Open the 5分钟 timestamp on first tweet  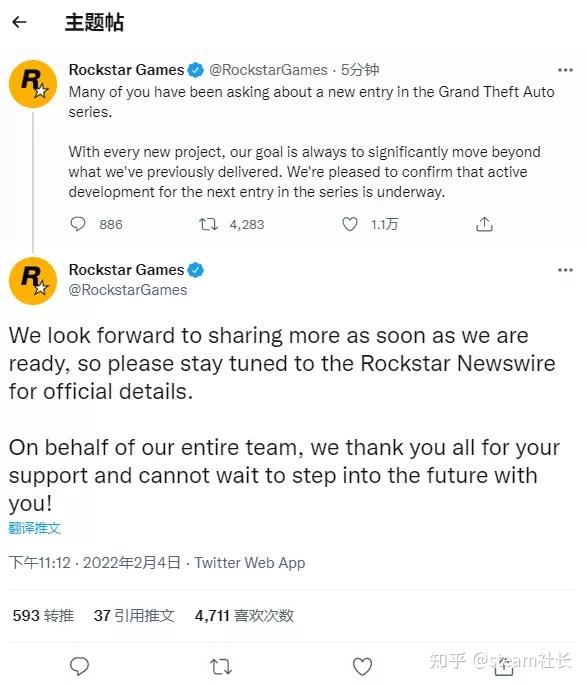click(360, 70)
